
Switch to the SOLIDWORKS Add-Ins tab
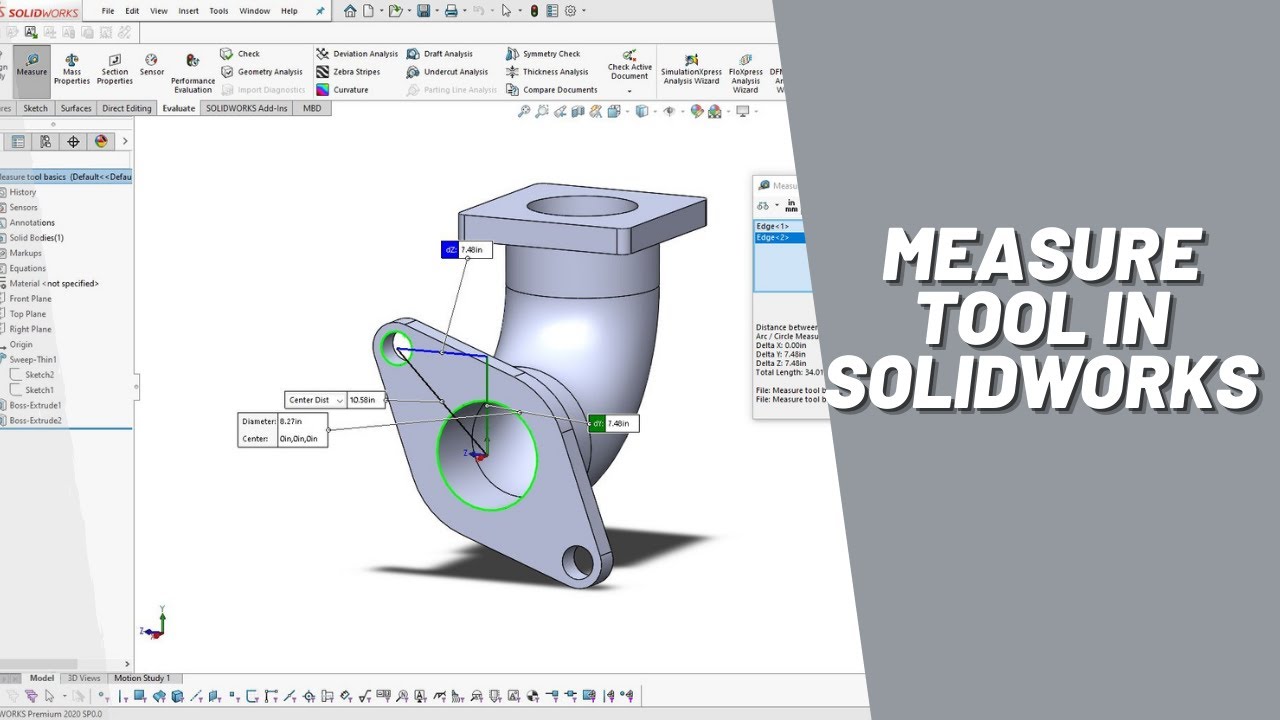246,108
